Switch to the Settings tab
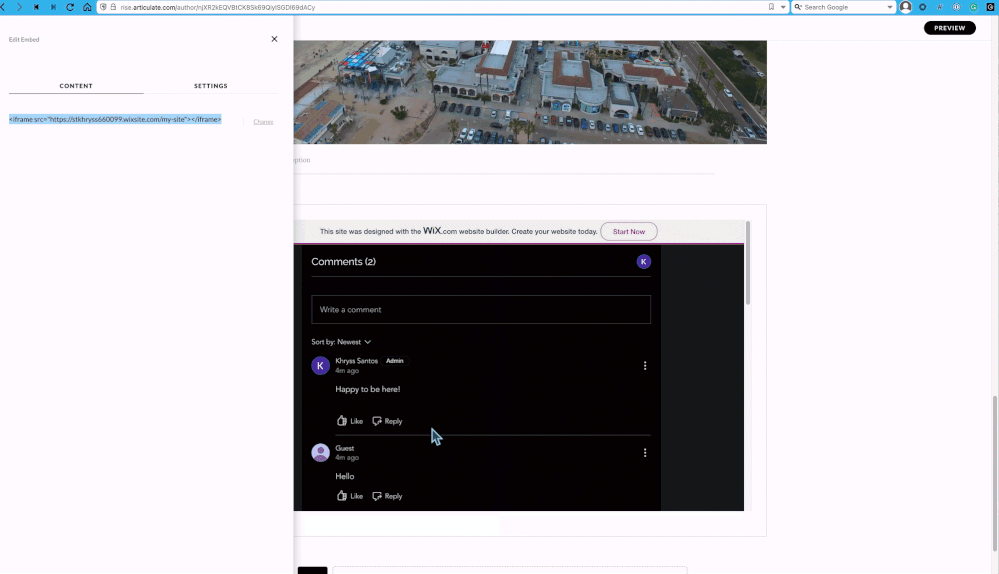The width and height of the screenshot is (999, 574). 210,86
